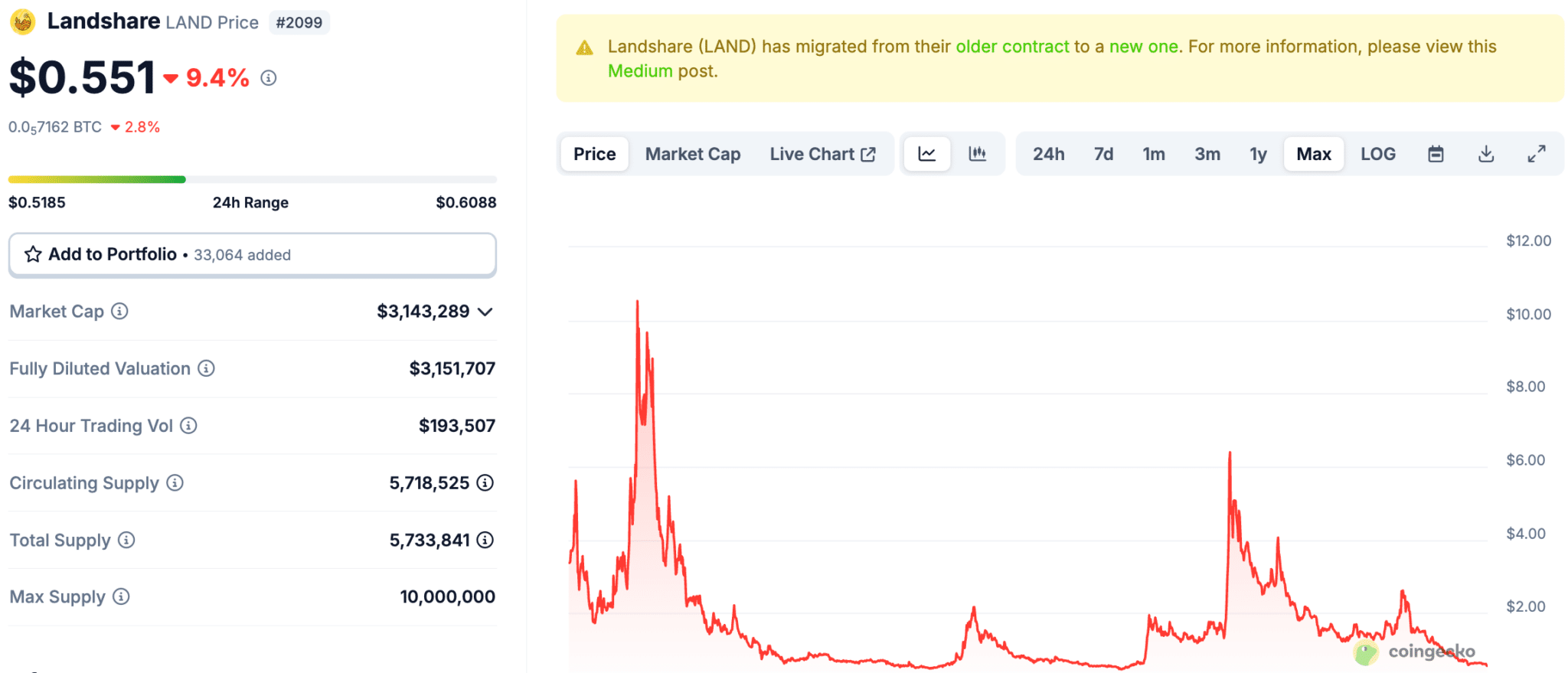Expand the Market Cap value chevron

[485, 312]
